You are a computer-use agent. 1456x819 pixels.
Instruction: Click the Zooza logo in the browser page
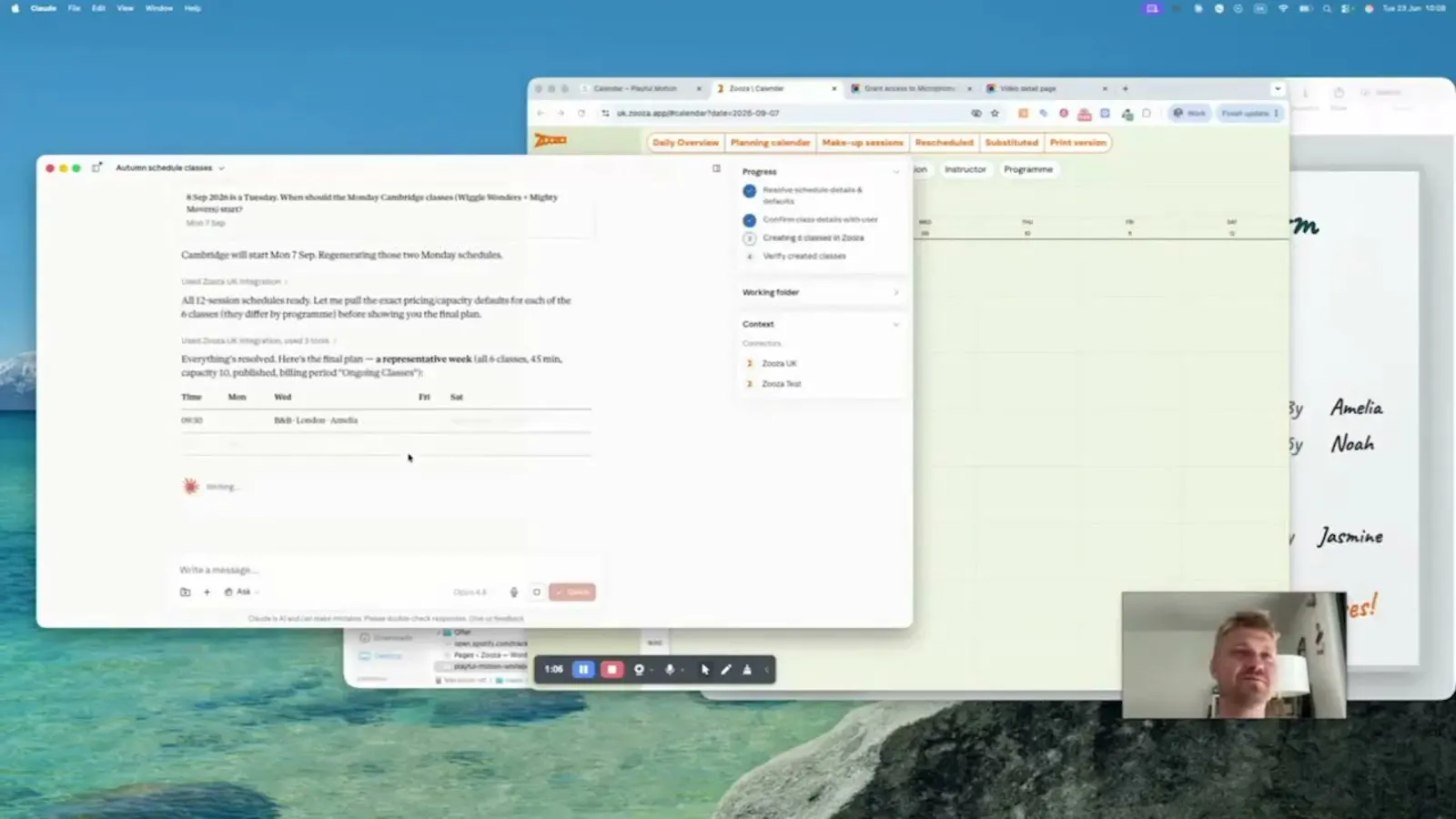551,140
